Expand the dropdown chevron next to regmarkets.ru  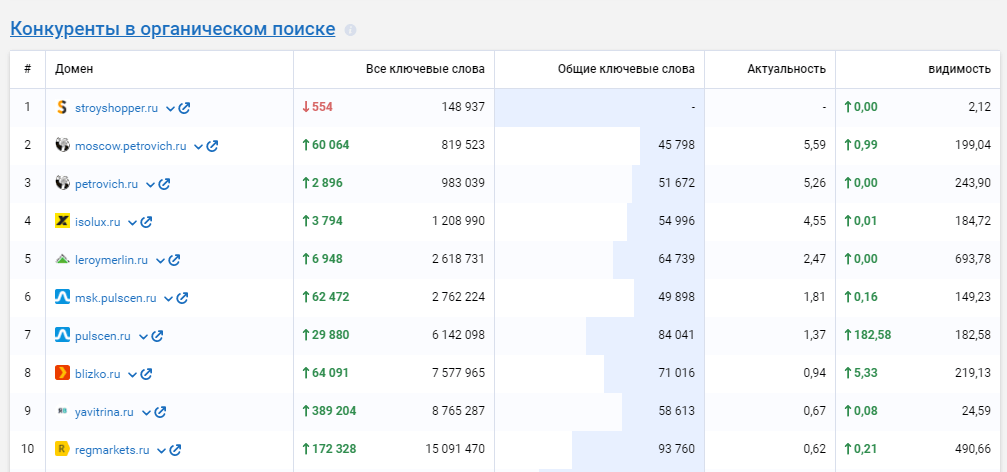click(x=161, y=450)
